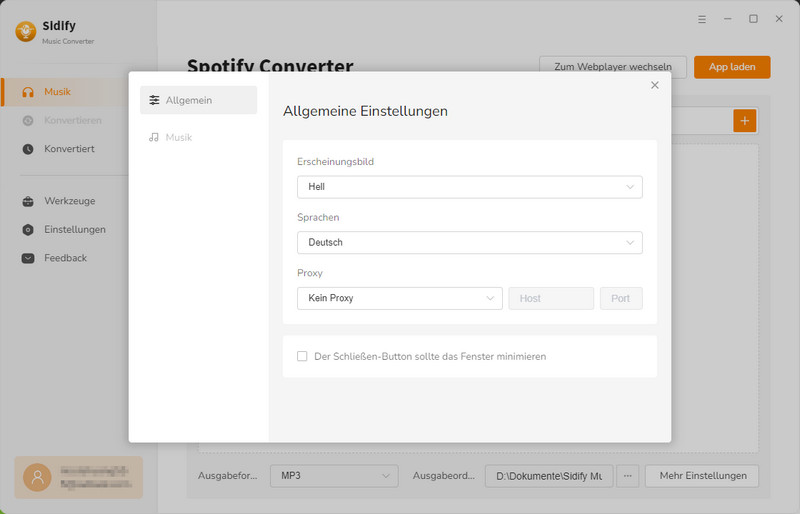800x514 pixels.
Task: Browse output folder with three-dots button
Action: [628, 476]
